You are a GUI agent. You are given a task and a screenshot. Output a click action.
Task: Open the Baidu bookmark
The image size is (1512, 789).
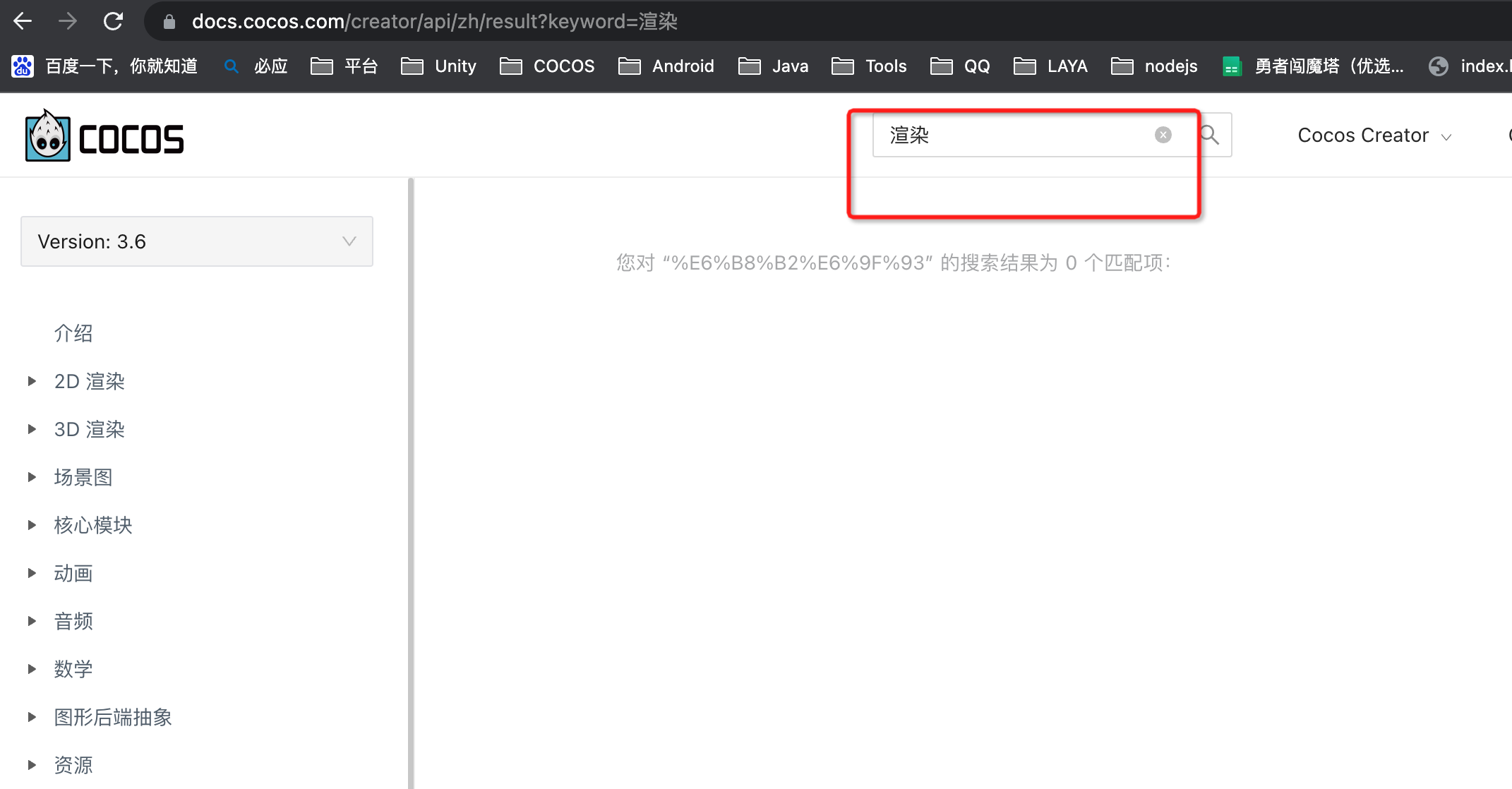coord(104,66)
